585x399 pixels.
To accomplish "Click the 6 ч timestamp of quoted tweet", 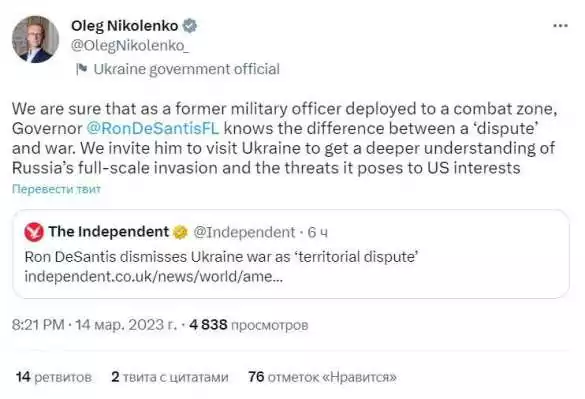I will tap(317, 232).
